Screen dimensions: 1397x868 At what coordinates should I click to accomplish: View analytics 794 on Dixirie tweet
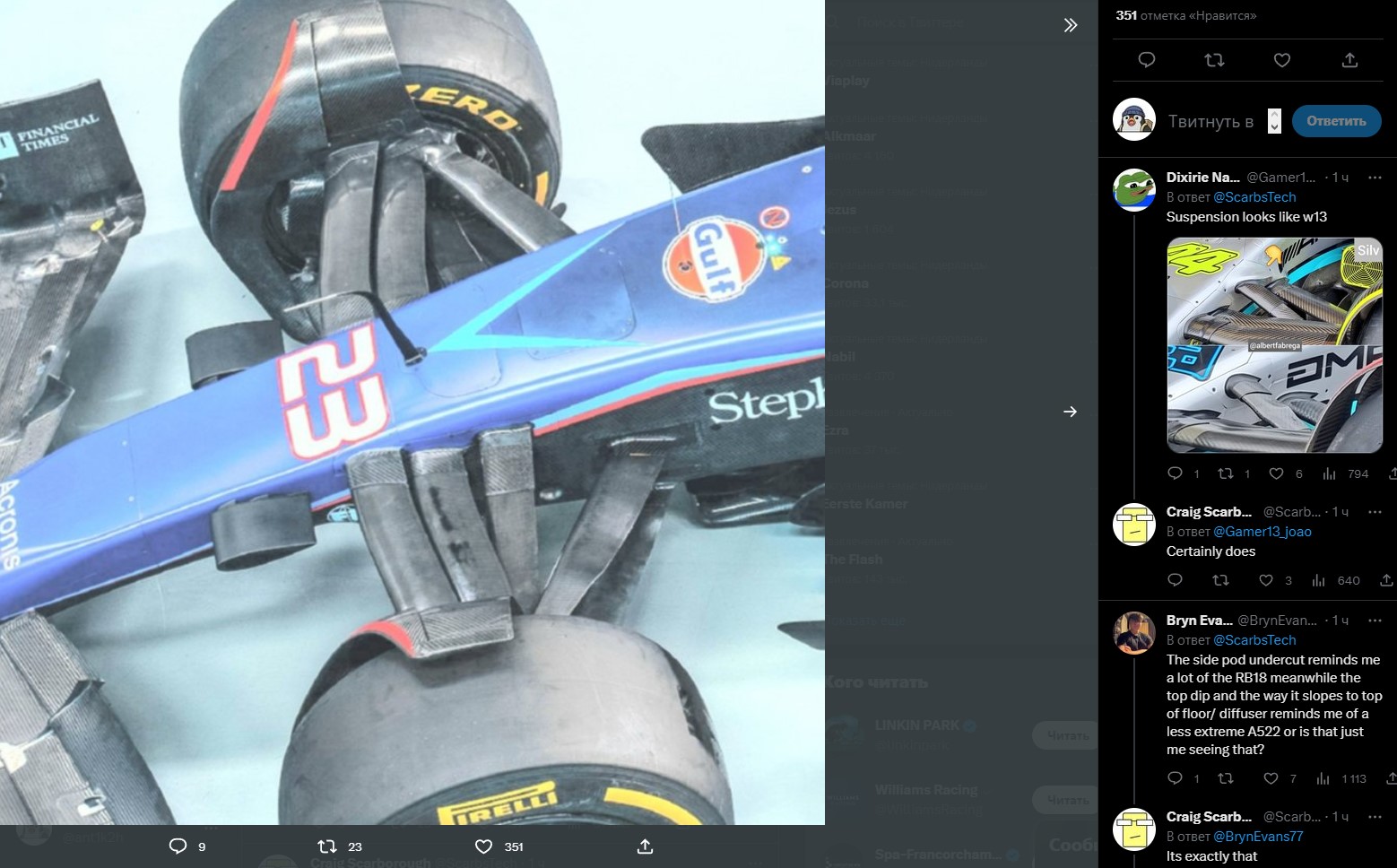[1345, 473]
